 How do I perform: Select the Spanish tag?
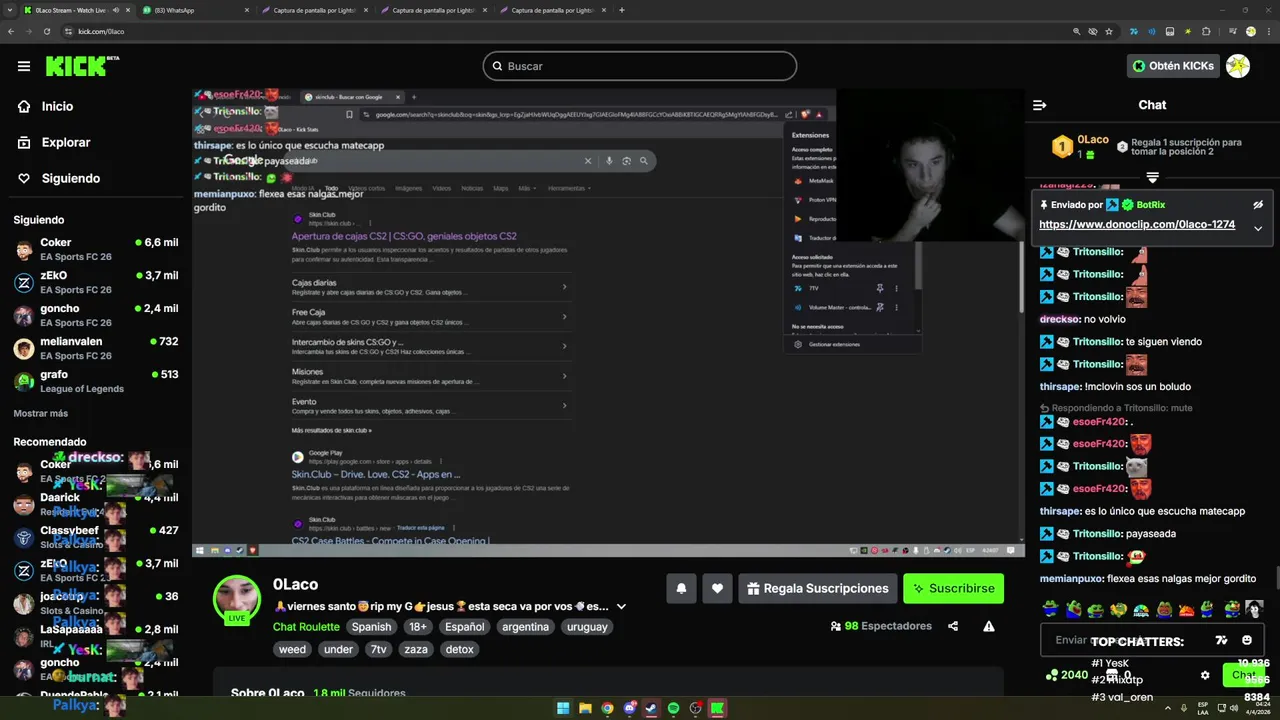pos(371,627)
